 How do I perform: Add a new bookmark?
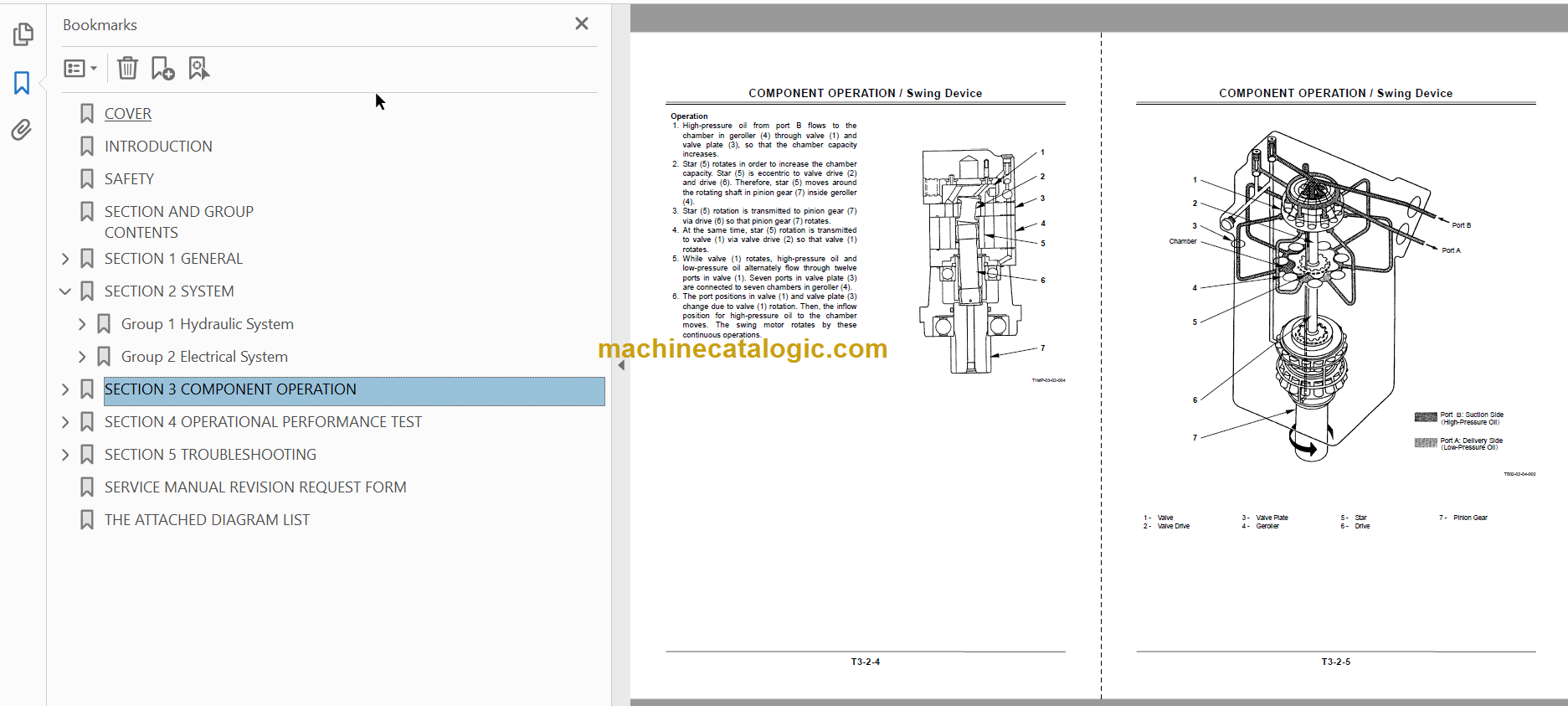pyautogui.click(x=162, y=68)
